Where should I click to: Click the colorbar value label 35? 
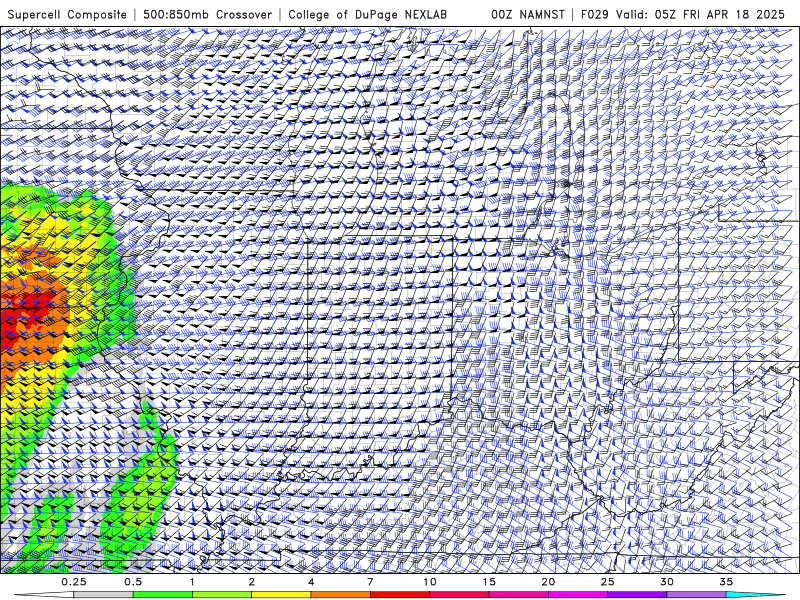726,582
